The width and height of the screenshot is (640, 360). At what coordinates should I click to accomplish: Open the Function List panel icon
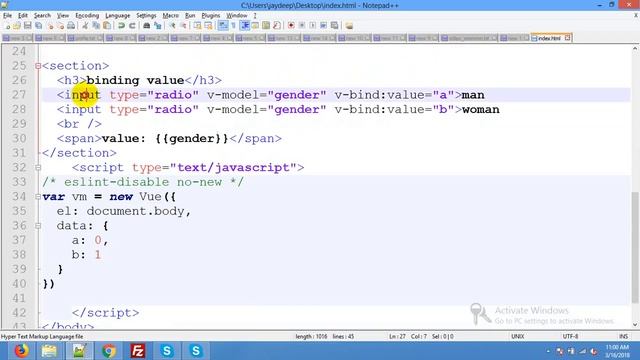pyautogui.click(x=277, y=26)
